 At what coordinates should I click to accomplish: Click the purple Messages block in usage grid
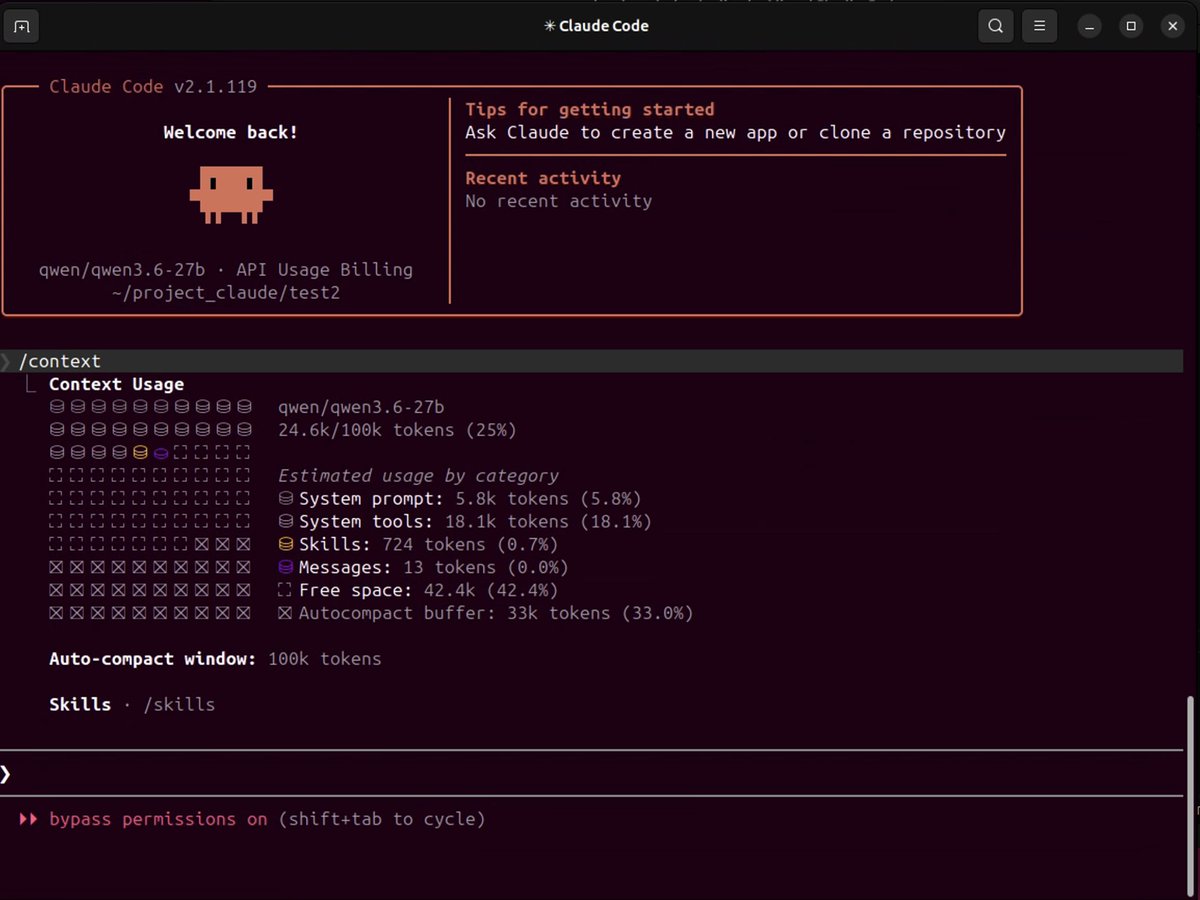[161, 452]
